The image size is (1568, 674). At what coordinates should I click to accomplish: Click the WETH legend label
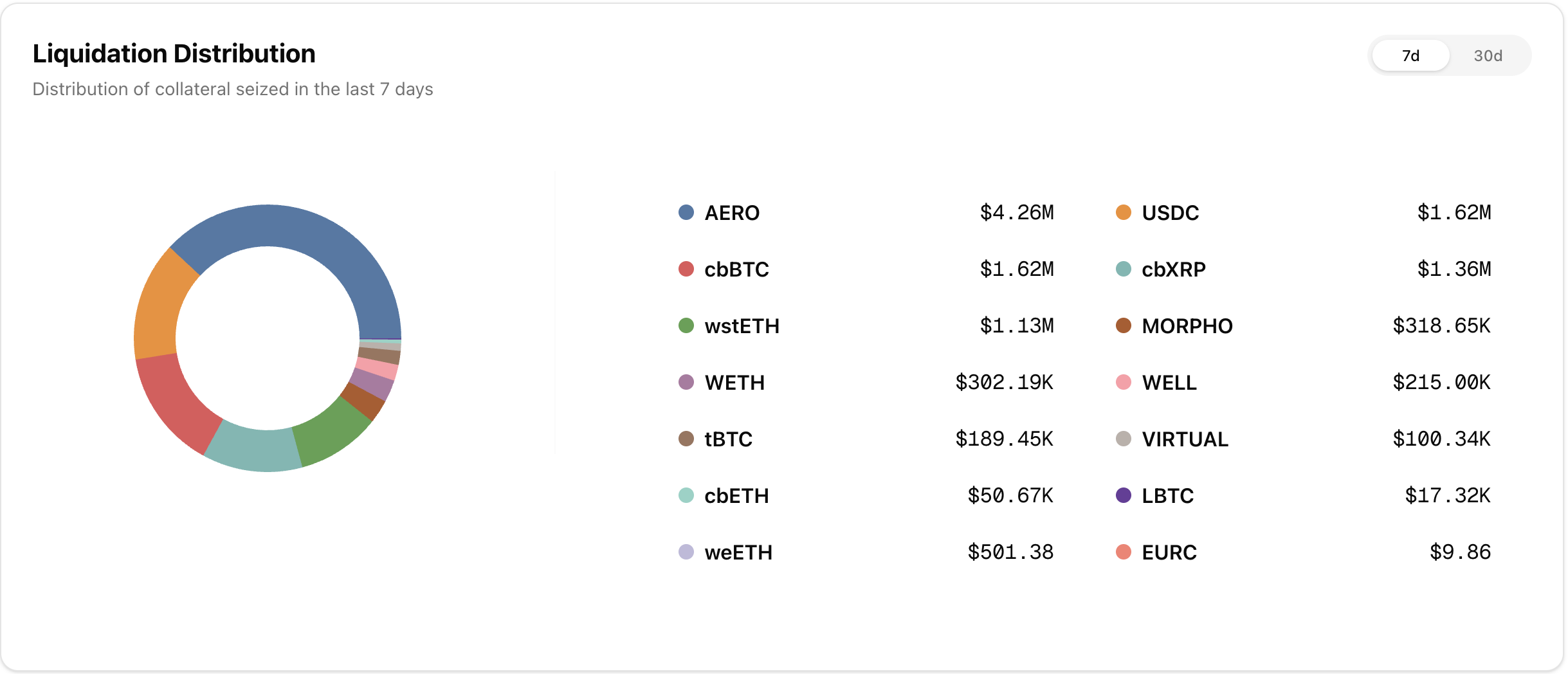point(734,383)
